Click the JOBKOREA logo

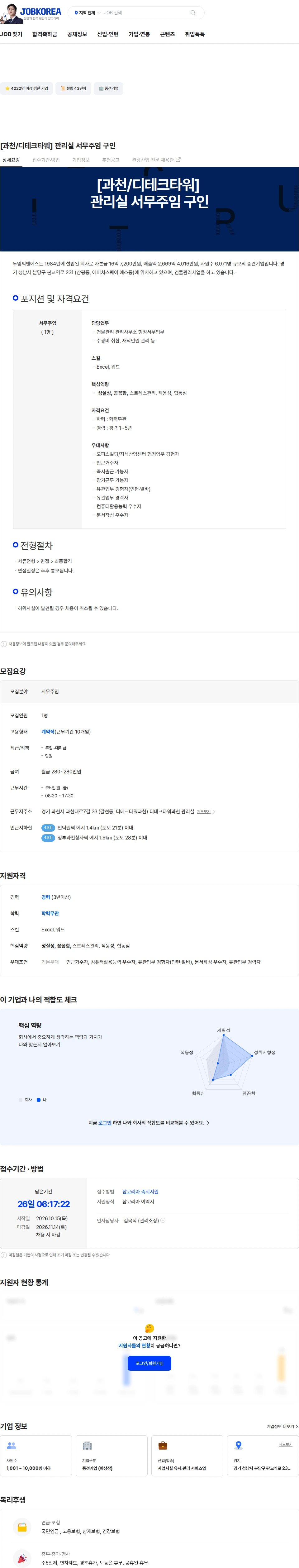coord(41,11)
